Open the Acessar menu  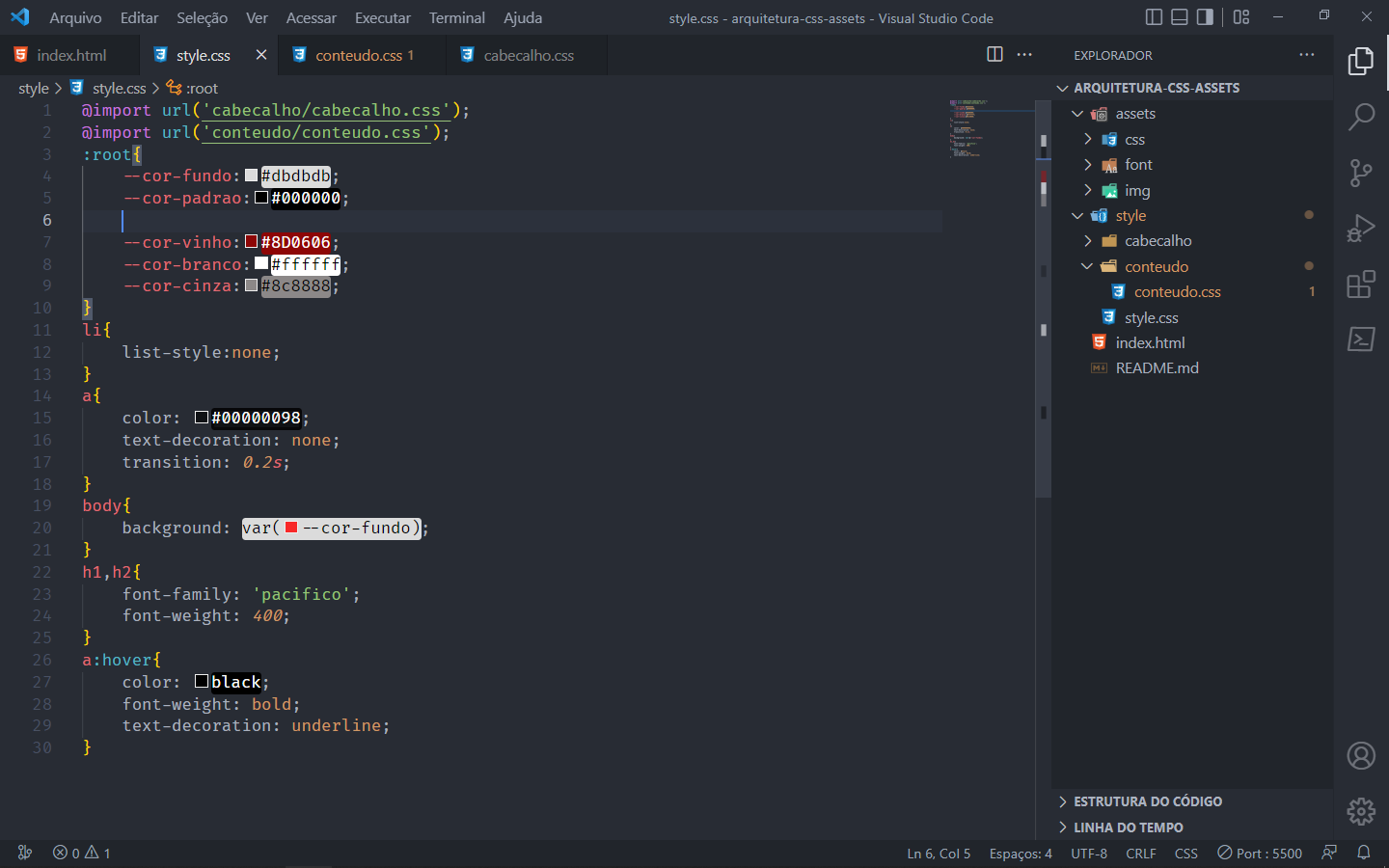point(312,17)
